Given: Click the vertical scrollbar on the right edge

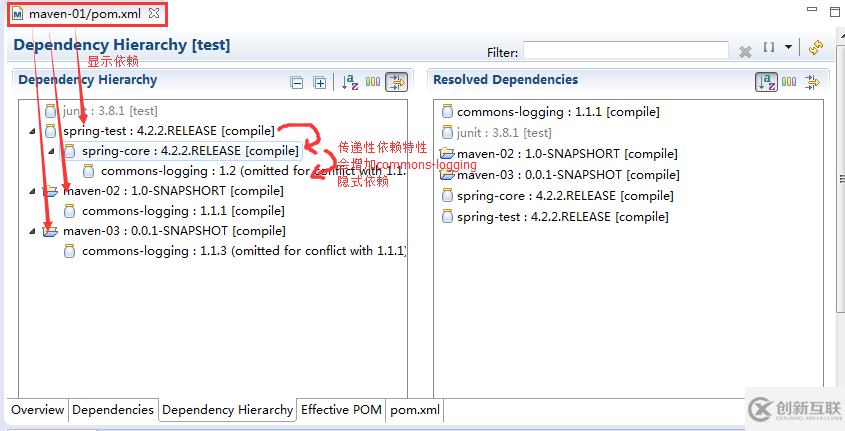Looking at the screenshot, I should 841,179.
